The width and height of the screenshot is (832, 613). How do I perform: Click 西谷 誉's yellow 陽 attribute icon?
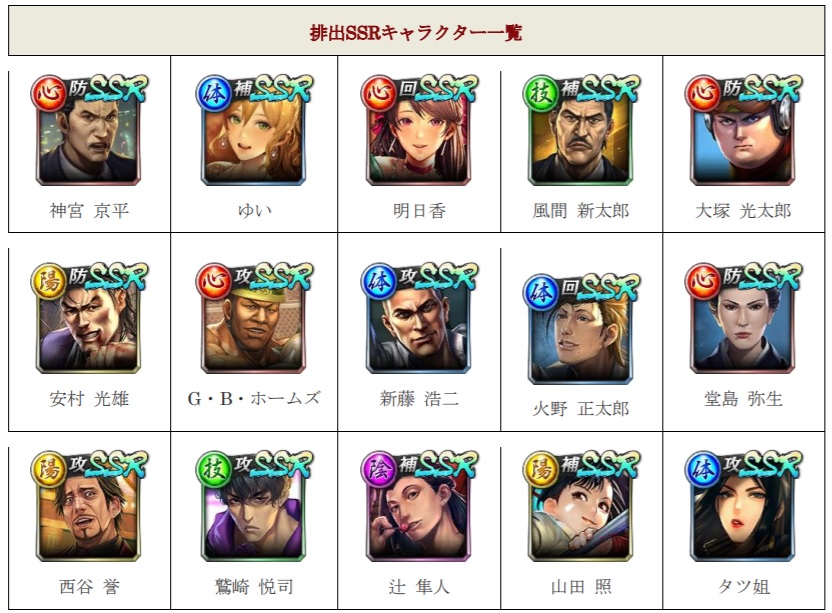48,469
